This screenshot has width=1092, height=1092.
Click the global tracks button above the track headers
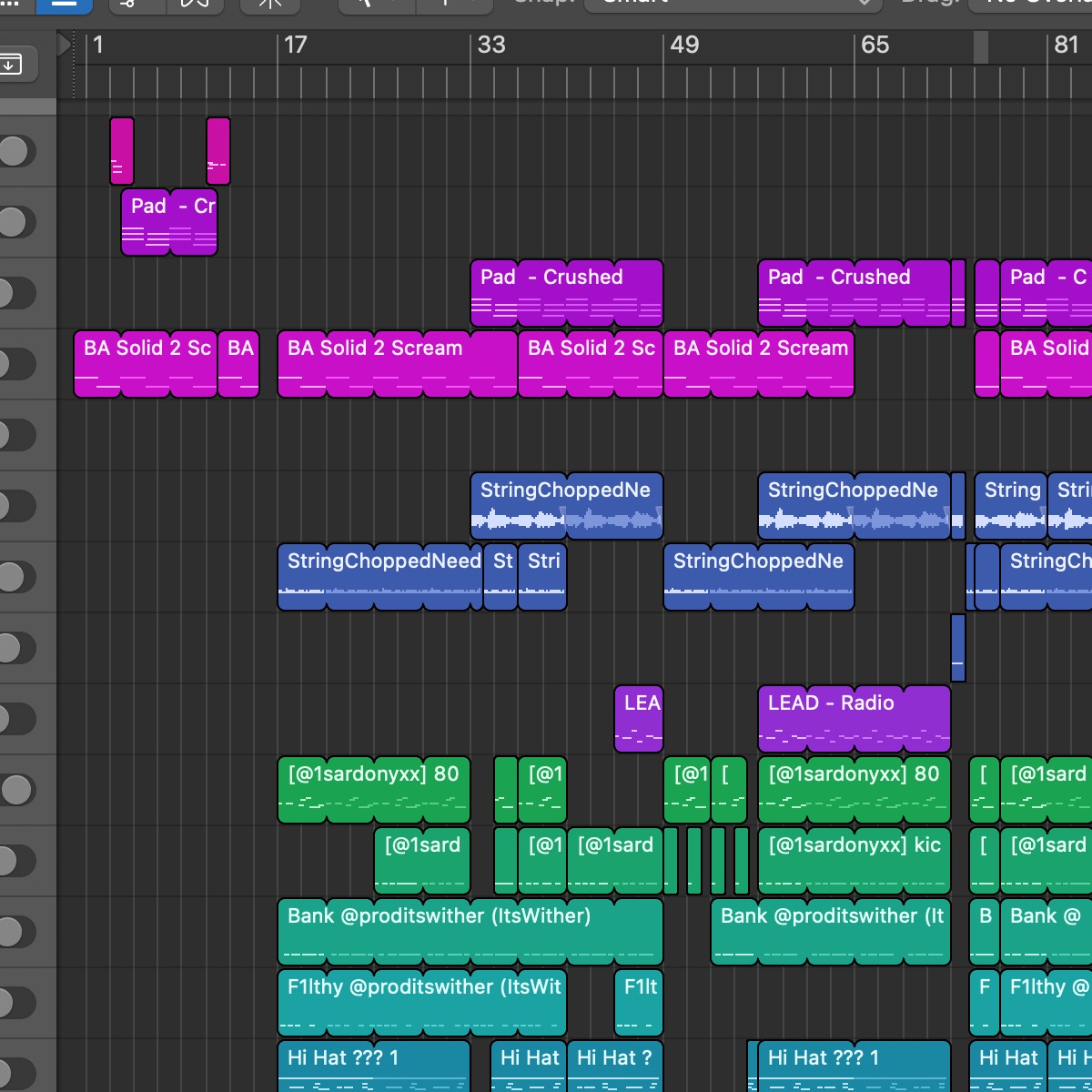coord(13,65)
